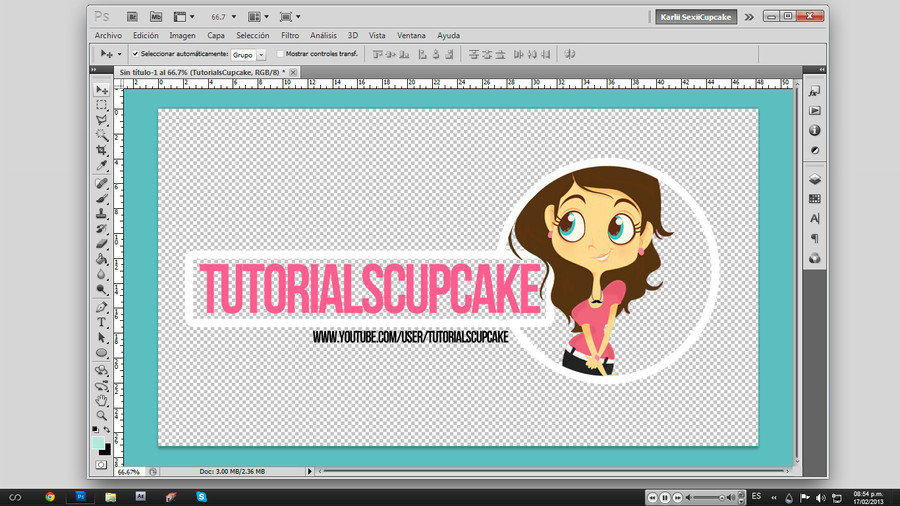Image resolution: width=900 pixels, height=506 pixels.
Task: Show more workspaces with chevron button
Action: (x=749, y=17)
